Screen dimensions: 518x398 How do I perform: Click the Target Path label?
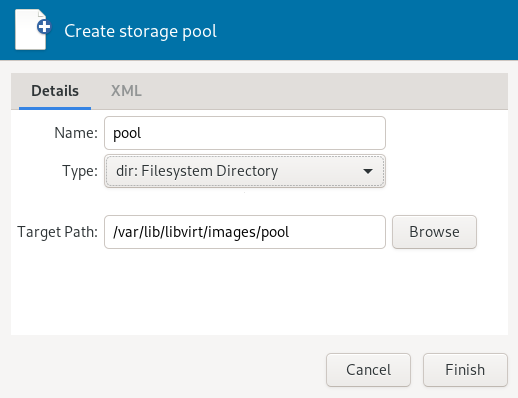[57, 232]
